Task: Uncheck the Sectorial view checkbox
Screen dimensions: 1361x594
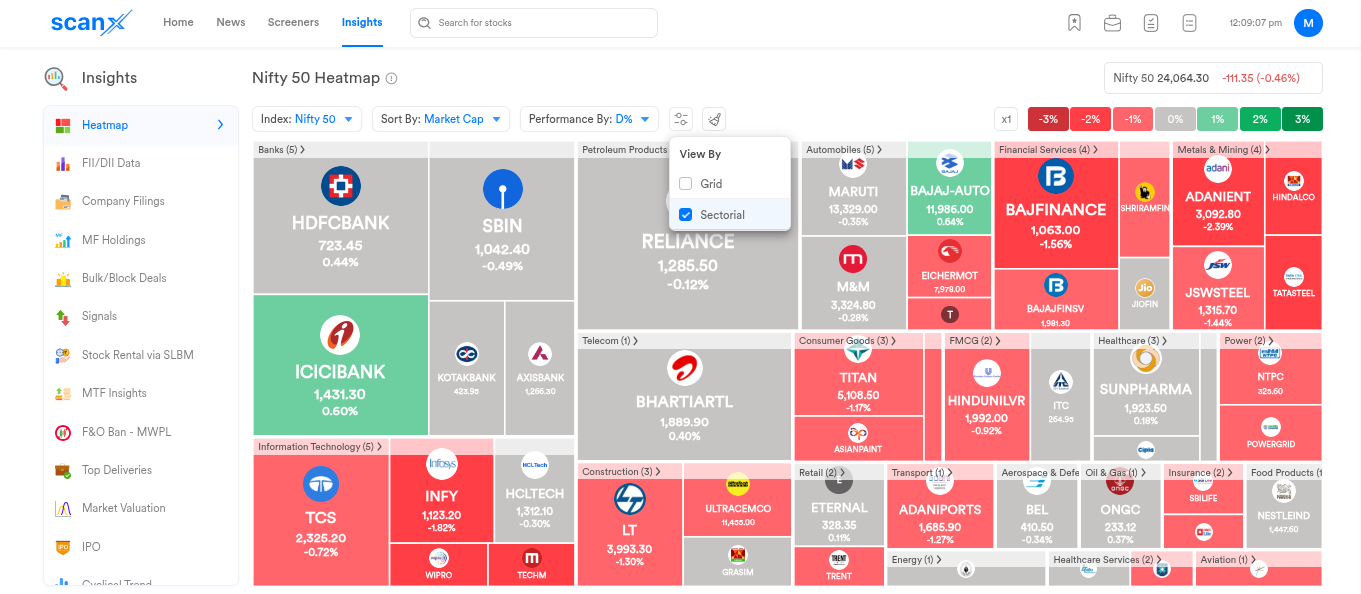Action: click(x=685, y=215)
